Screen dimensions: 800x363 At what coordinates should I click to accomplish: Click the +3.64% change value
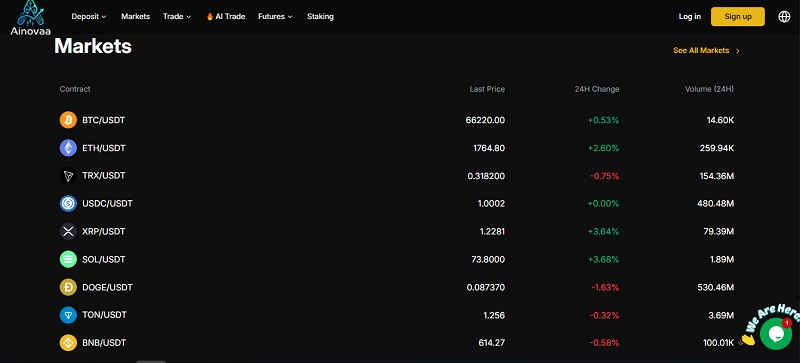click(x=604, y=232)
